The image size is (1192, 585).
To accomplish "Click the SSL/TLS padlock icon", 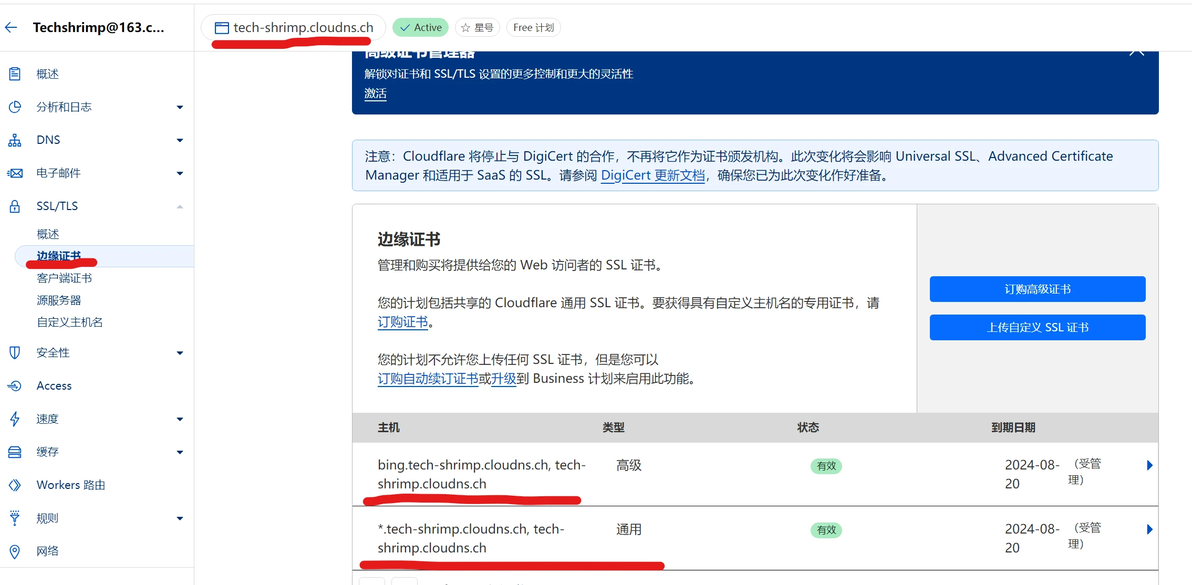I will point(14,206).
